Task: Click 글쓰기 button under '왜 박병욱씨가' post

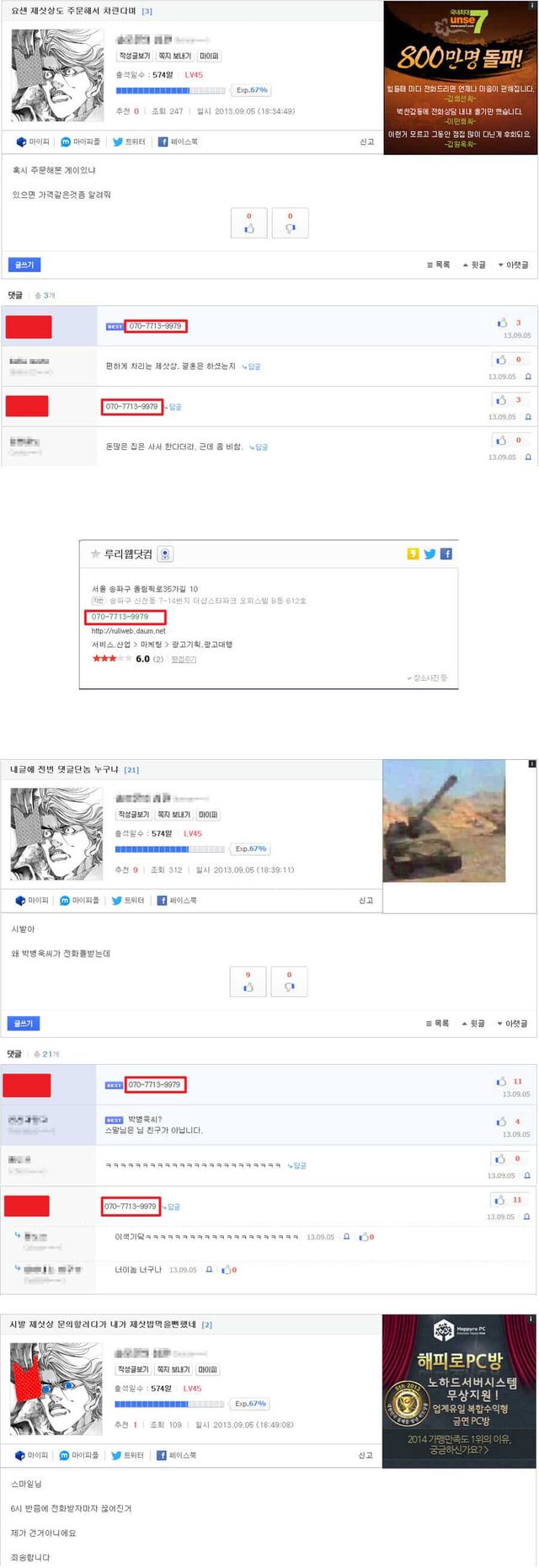Action: [x=24, y=1024]
